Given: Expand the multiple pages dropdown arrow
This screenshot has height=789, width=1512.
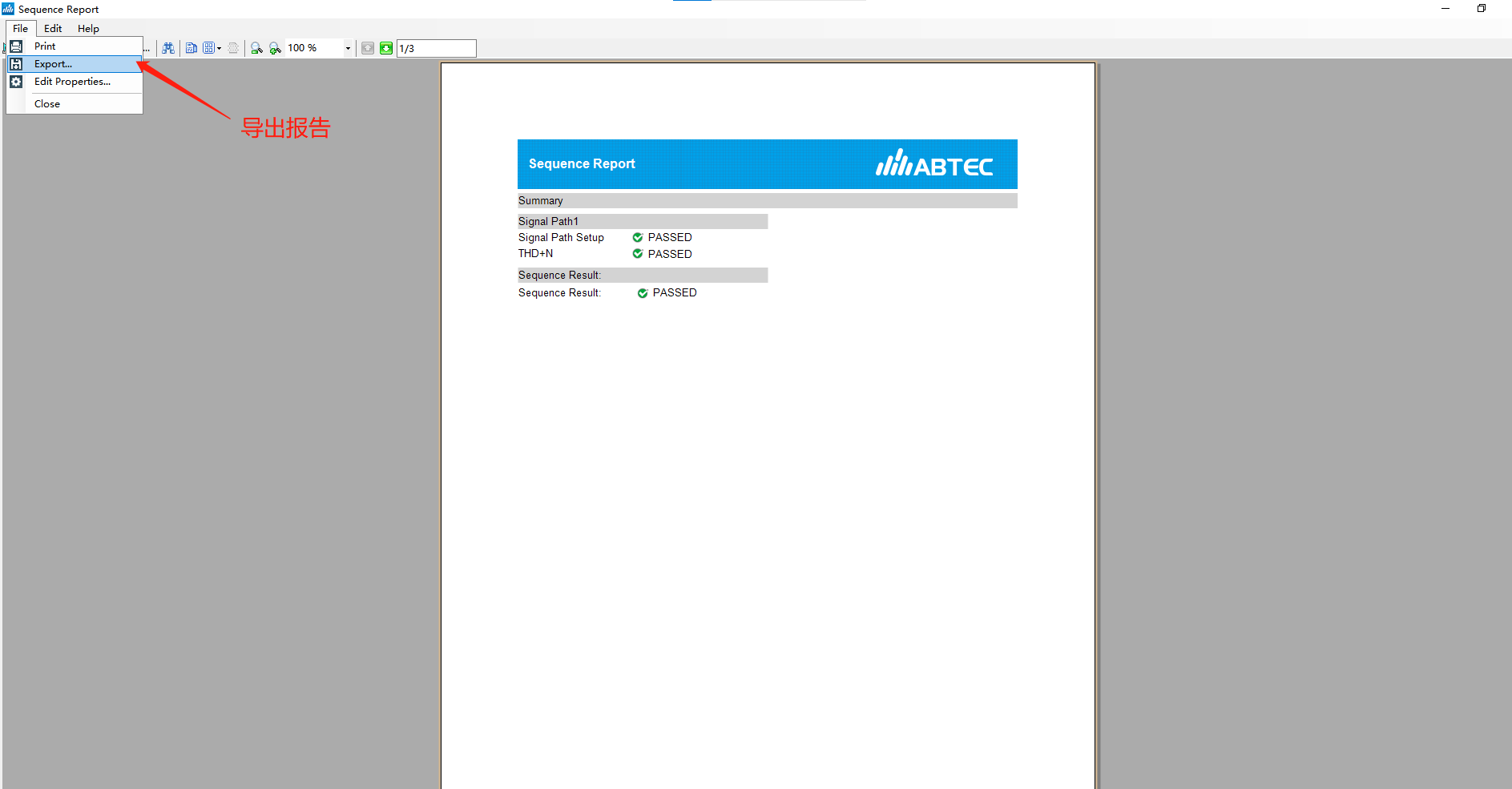Looking at the screenshot, I should coord(219,48).
